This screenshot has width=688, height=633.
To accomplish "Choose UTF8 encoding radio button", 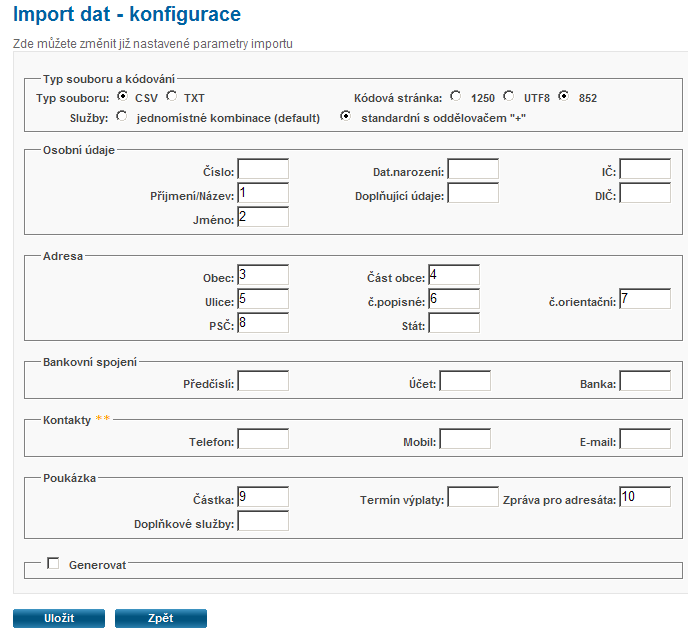I will coord(509,96).
